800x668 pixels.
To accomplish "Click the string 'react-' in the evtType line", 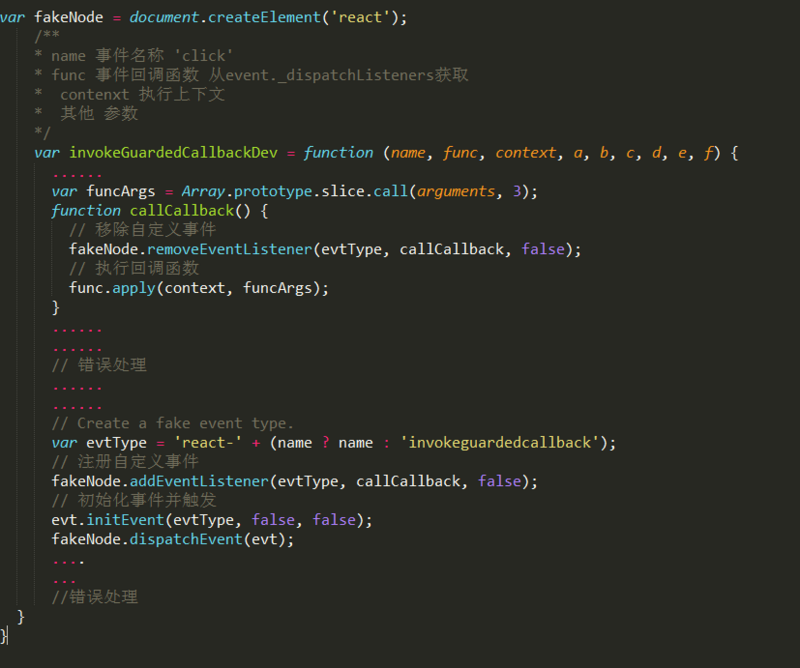I will coord(208,442).
